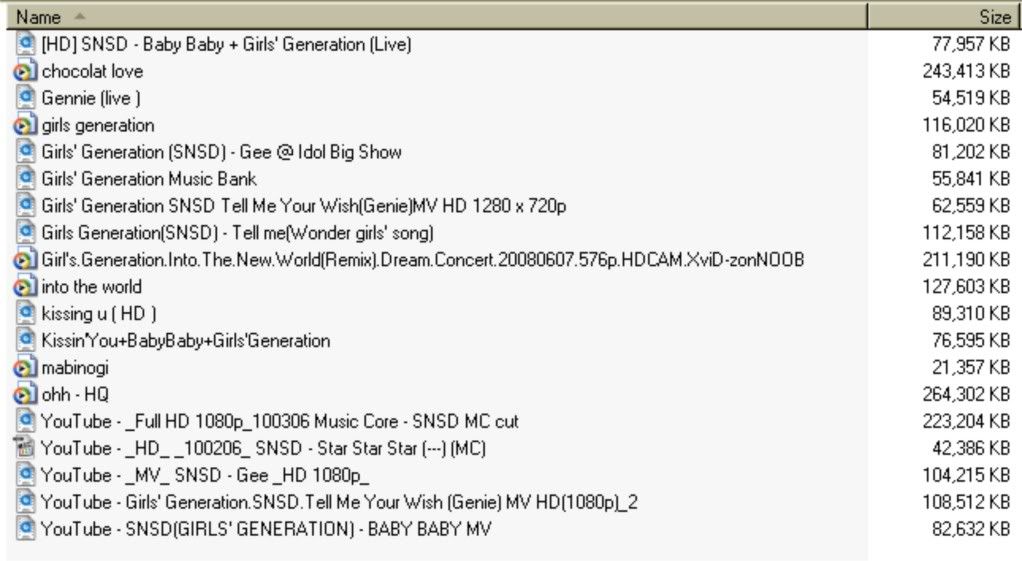Screen dimensions: 1022x561
Task: Select the file named 'ohh - HQ'
Action: 75,395
